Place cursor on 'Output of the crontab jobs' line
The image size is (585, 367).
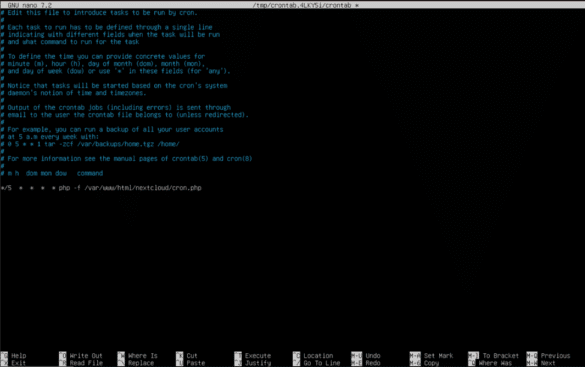[x=116, y=107]
